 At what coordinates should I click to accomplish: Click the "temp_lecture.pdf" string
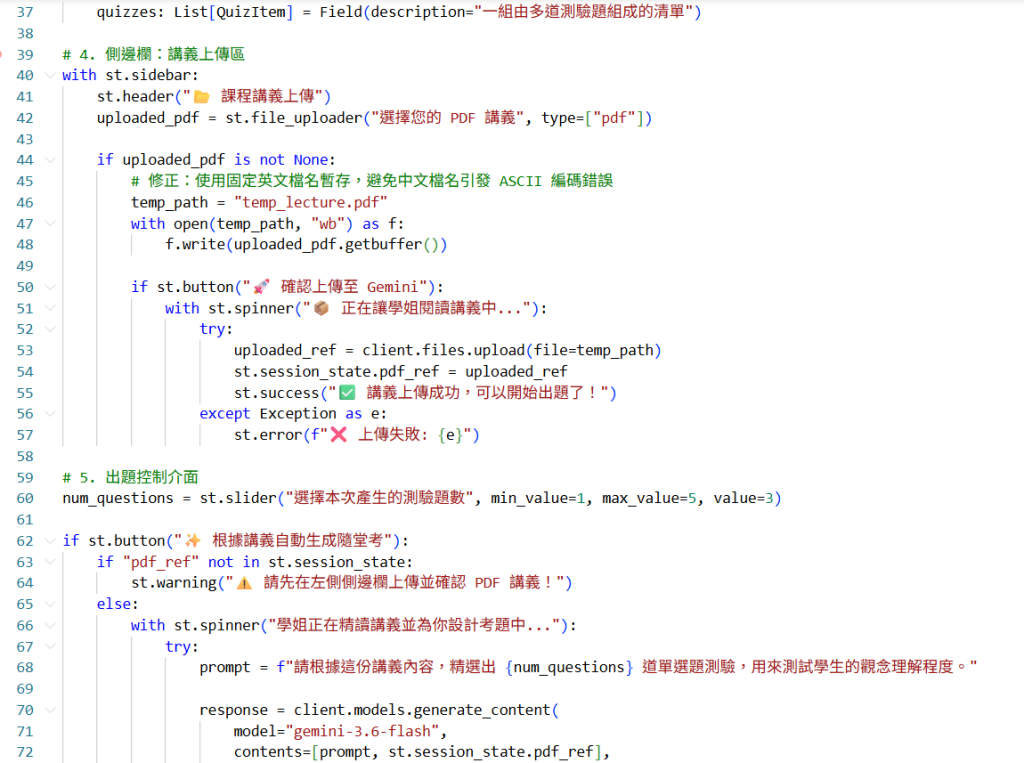pos(311,203)
